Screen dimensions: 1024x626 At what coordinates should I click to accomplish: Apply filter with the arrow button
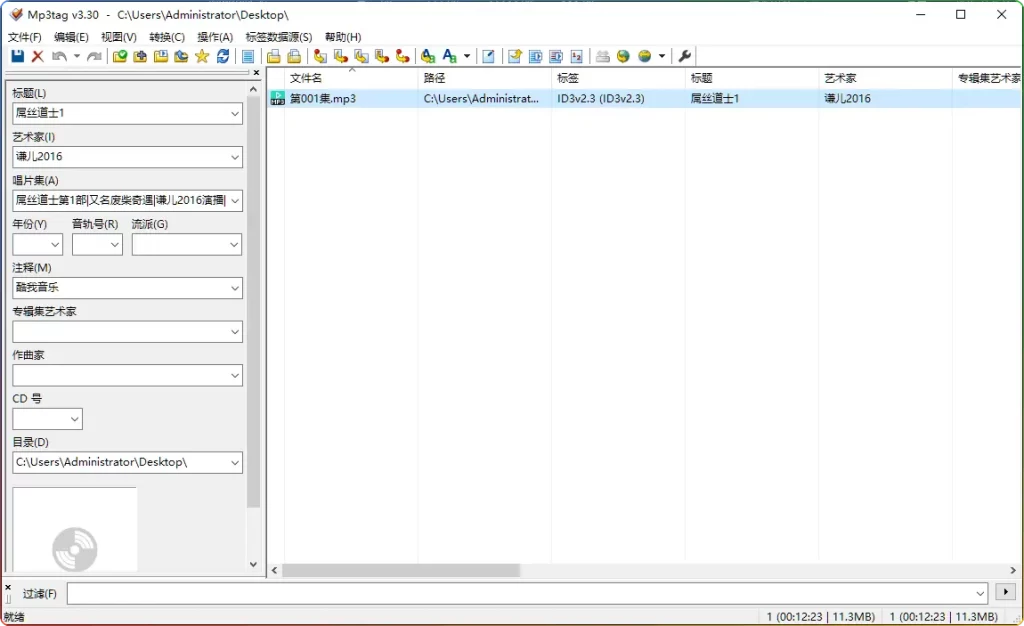(1006, 592)
